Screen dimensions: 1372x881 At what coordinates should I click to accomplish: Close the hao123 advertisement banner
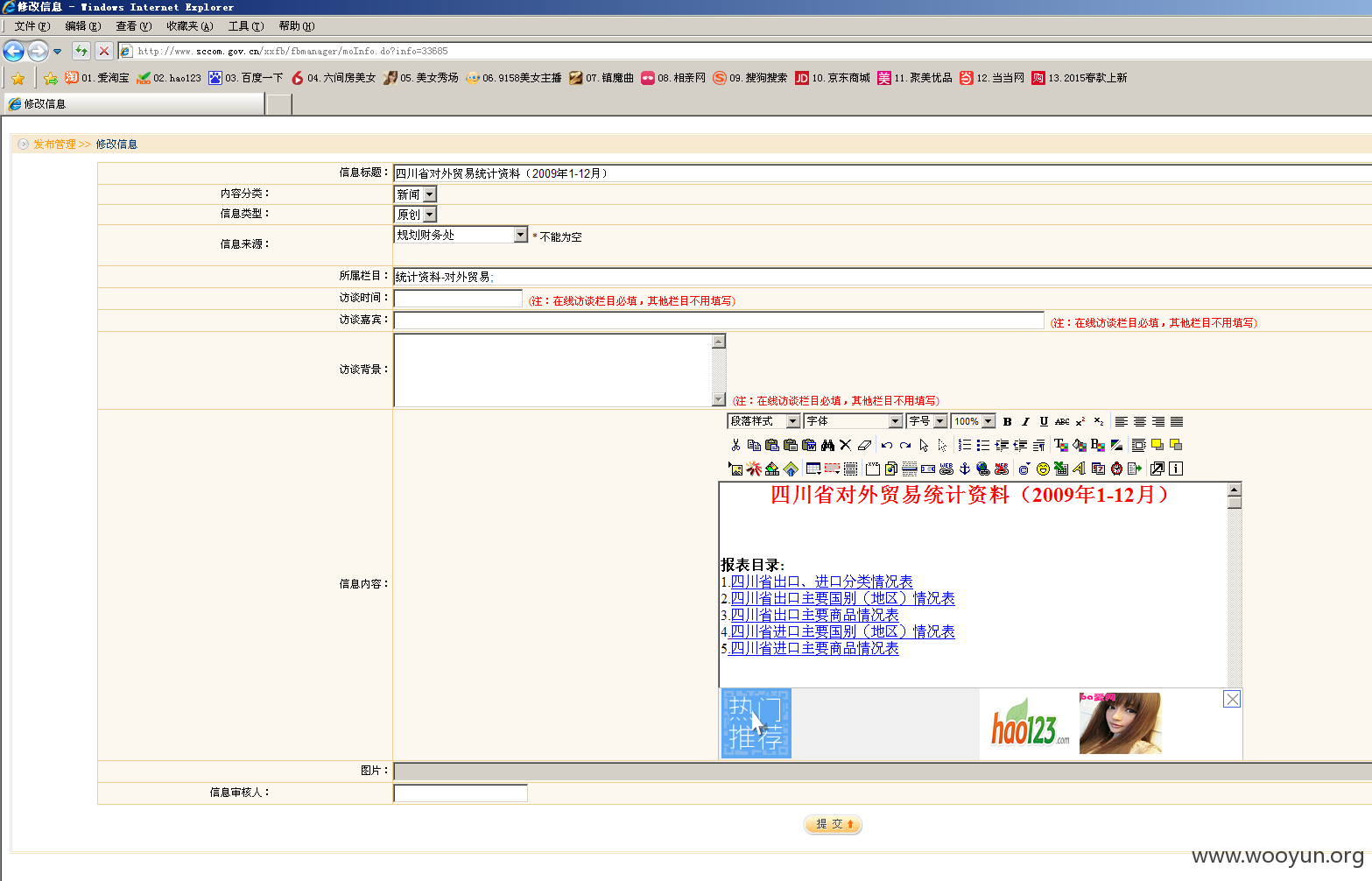click(x=1232, y=699)
